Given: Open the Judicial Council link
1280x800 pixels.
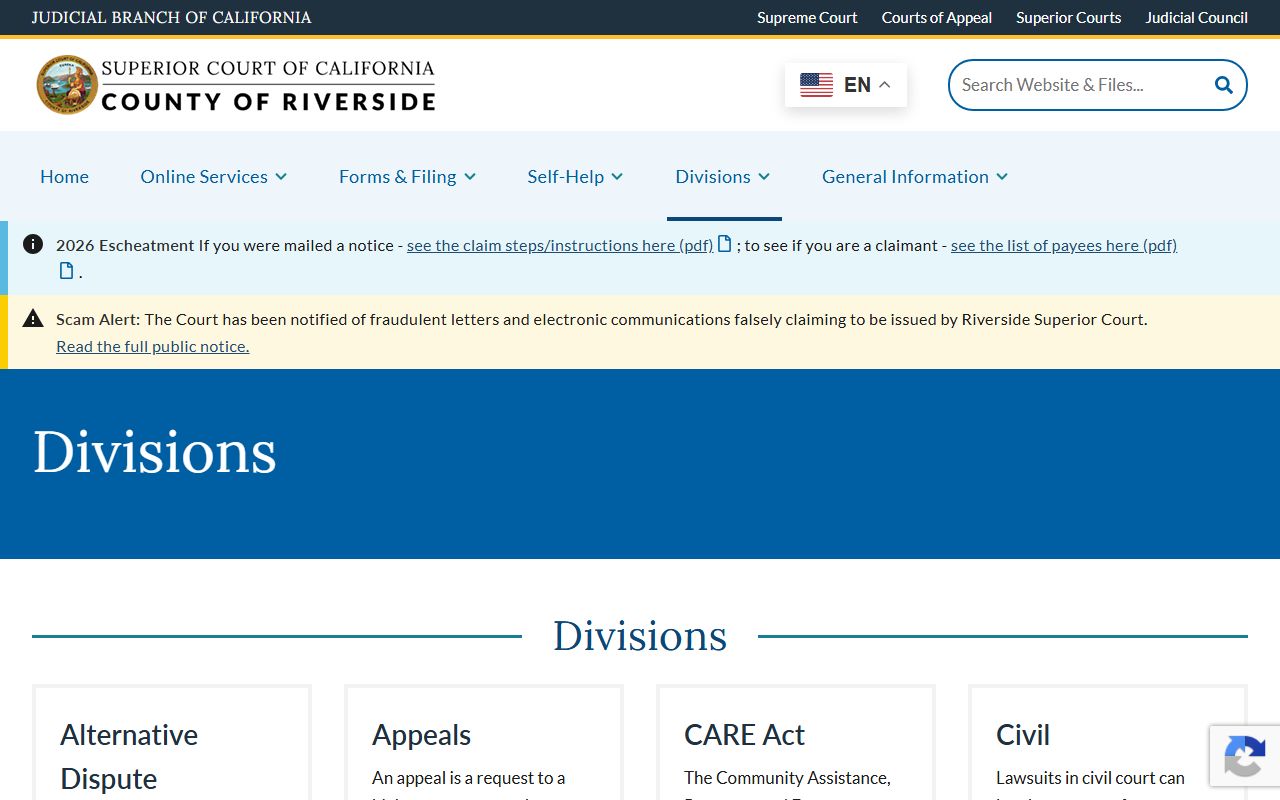Looking at the screenshot, I should point(1196,17).
